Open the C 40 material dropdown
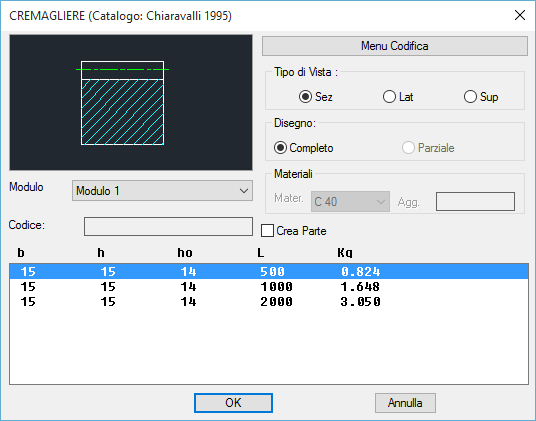536x421 pixels. 350,202
